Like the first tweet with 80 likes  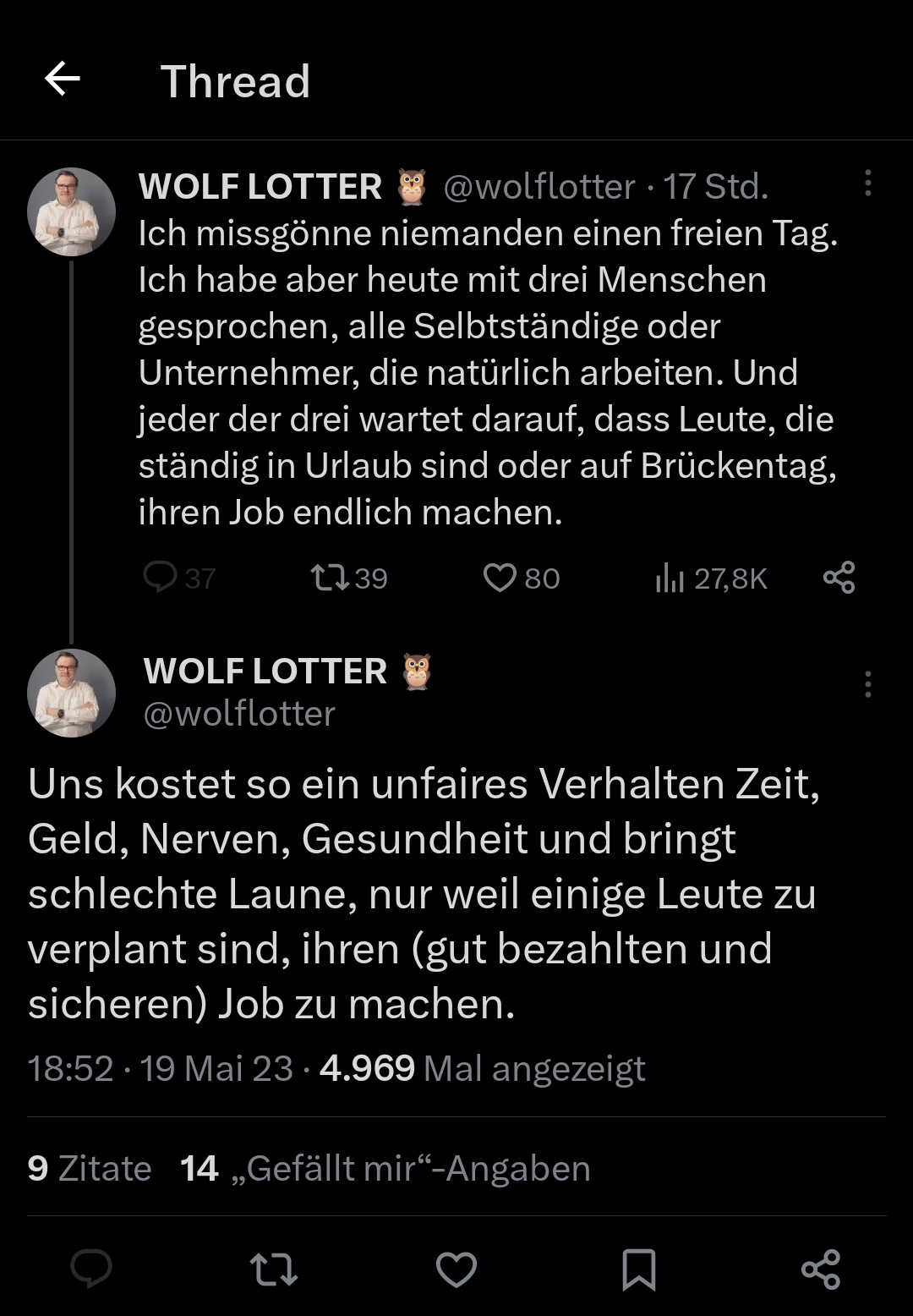tap(500, 578)
